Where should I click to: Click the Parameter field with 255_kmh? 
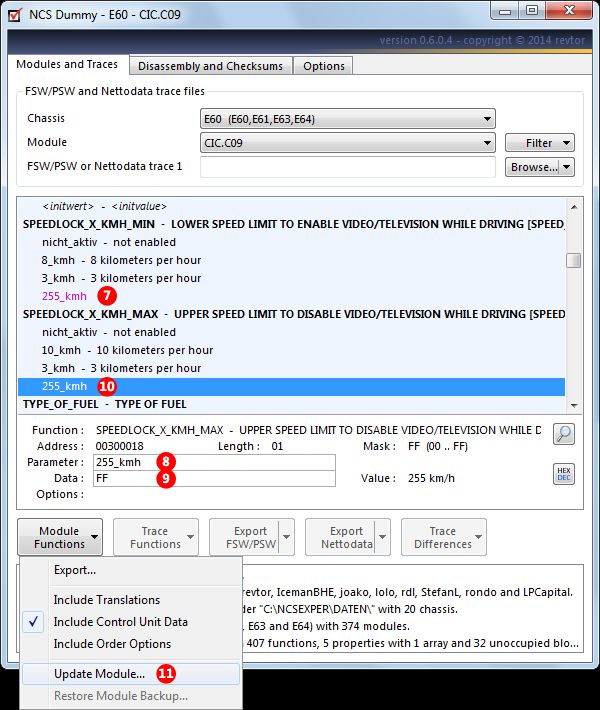click(214, 462)
